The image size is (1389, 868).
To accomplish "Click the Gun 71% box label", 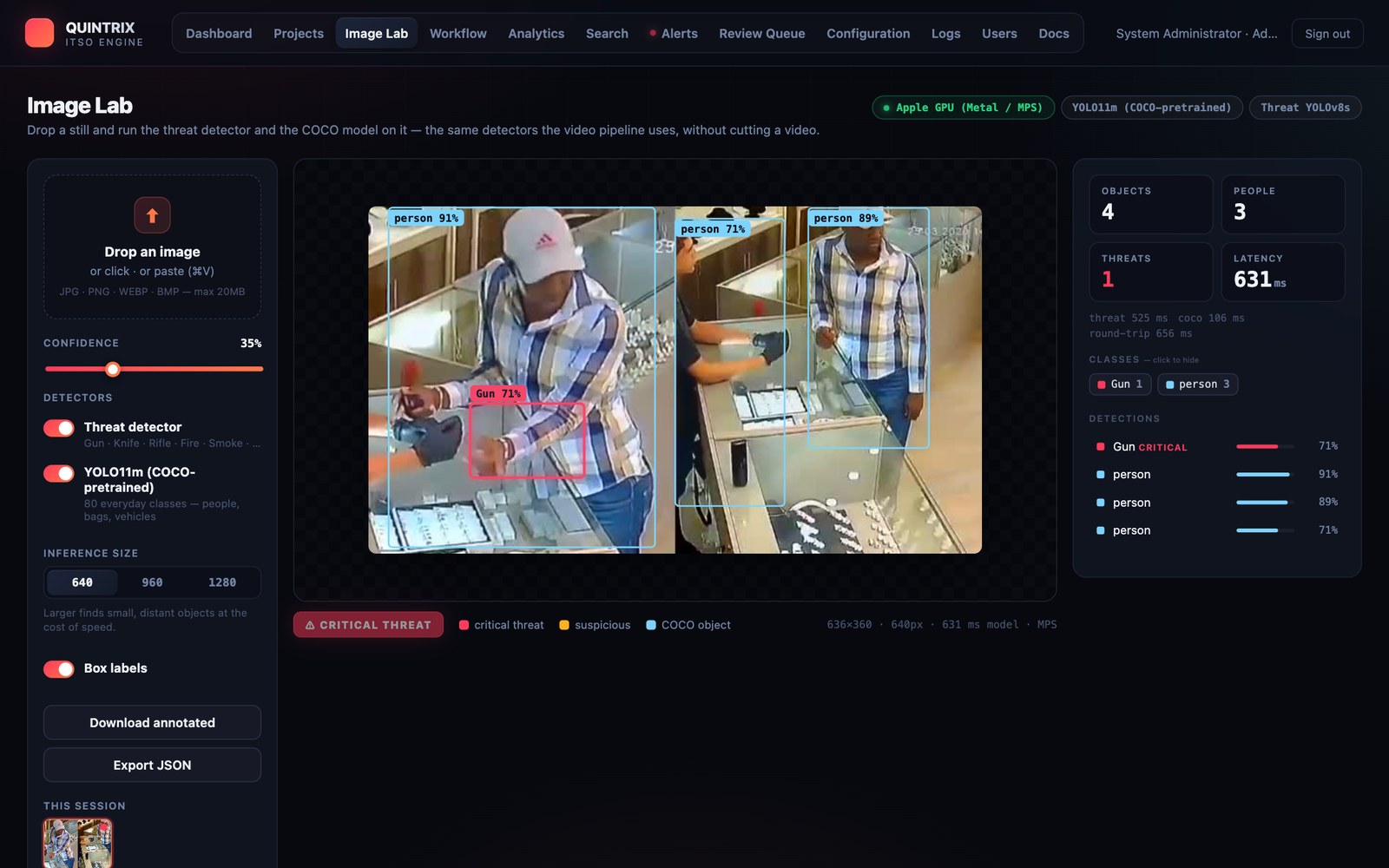I will point(498,394).
